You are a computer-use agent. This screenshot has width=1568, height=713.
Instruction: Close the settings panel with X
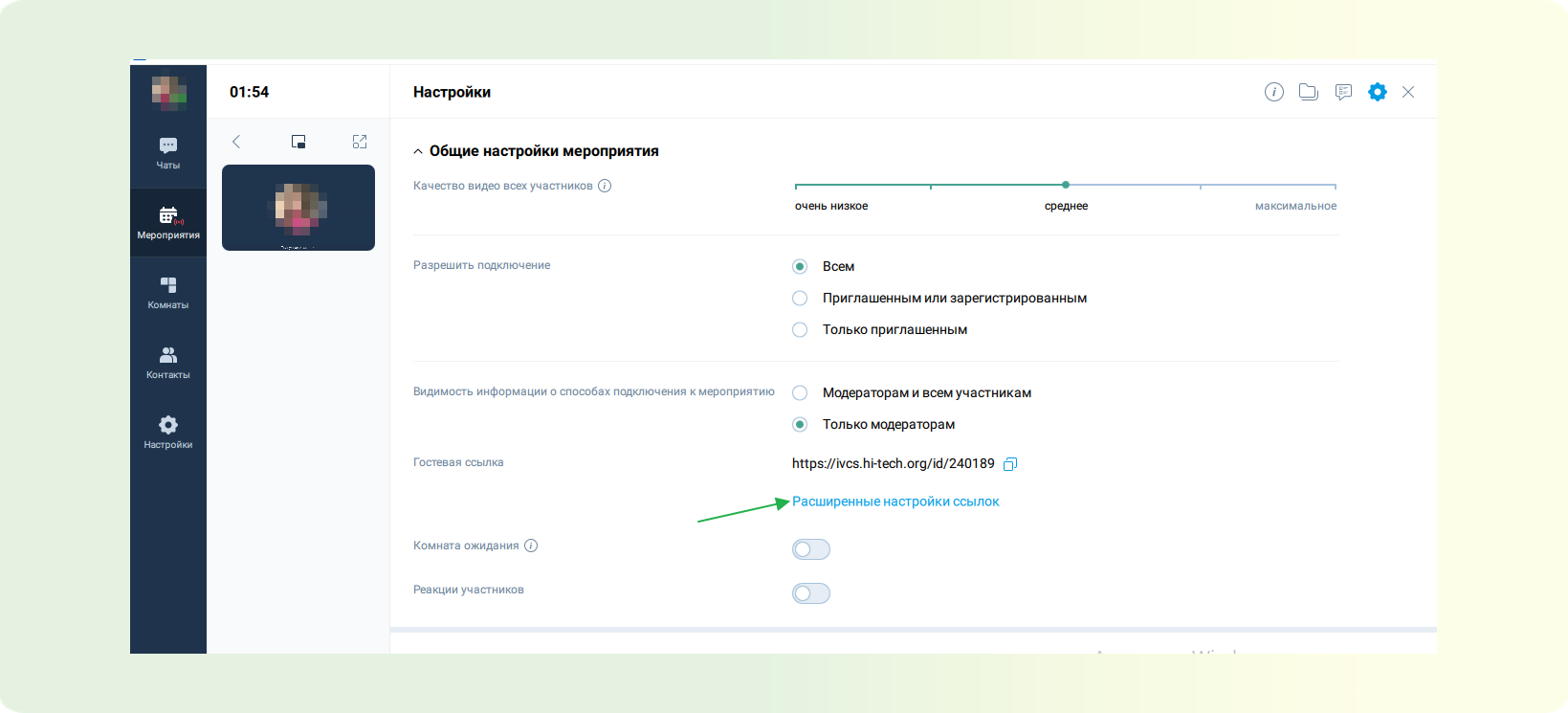pos(1408,92)
